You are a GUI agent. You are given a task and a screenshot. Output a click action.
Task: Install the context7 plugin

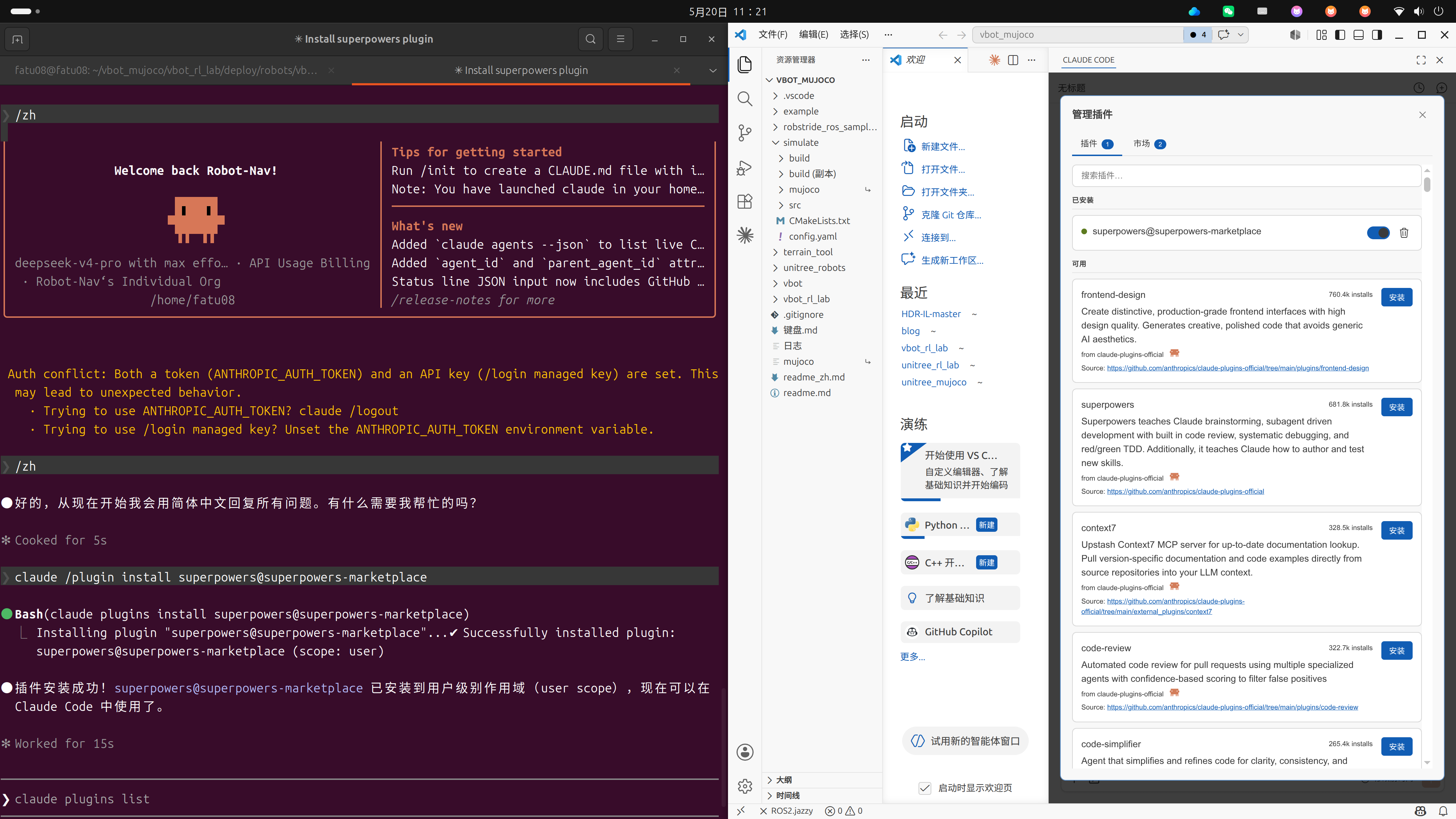click(x=1397, y=531)
